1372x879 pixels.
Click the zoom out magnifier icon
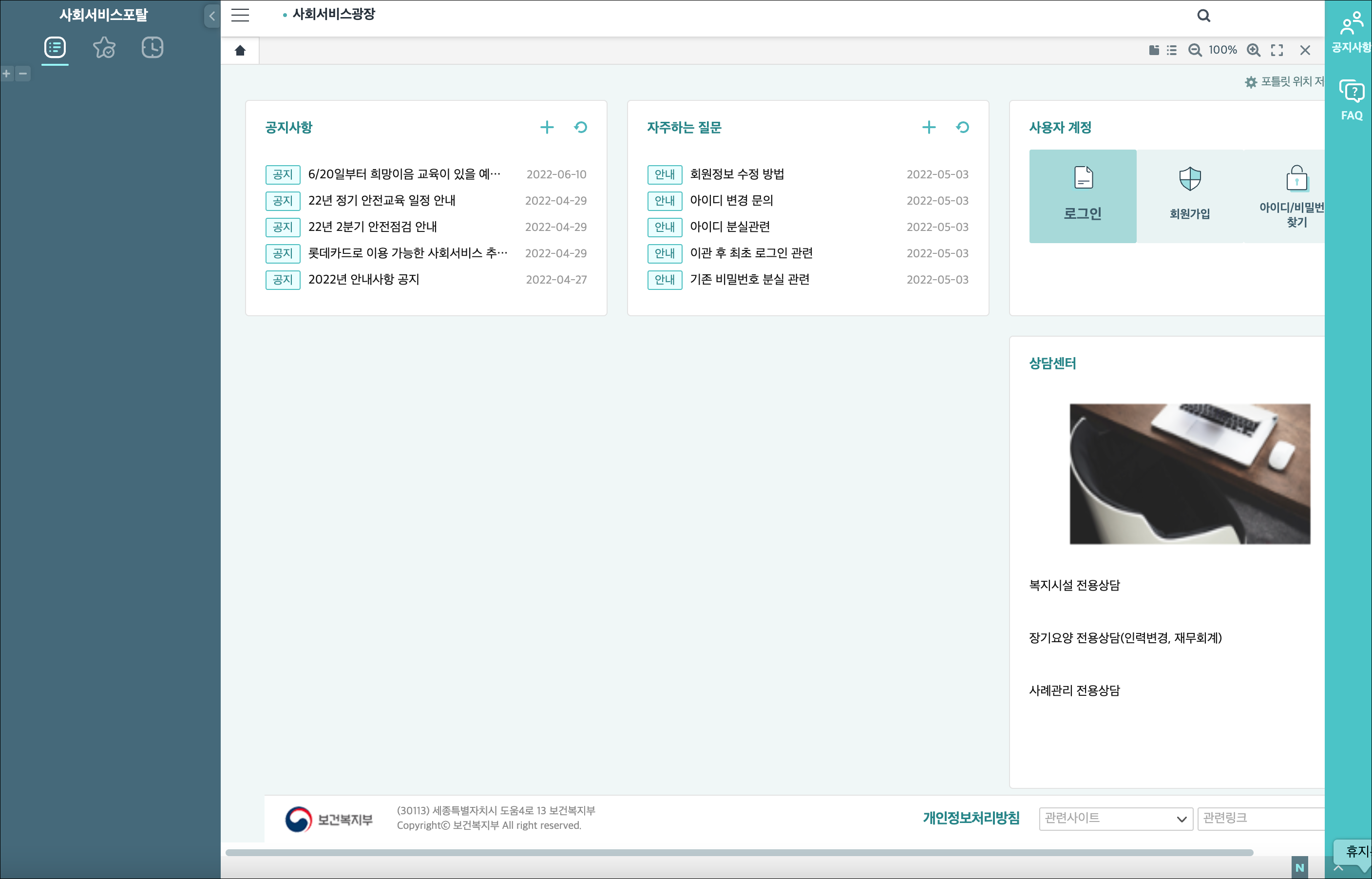[1195, 50]
